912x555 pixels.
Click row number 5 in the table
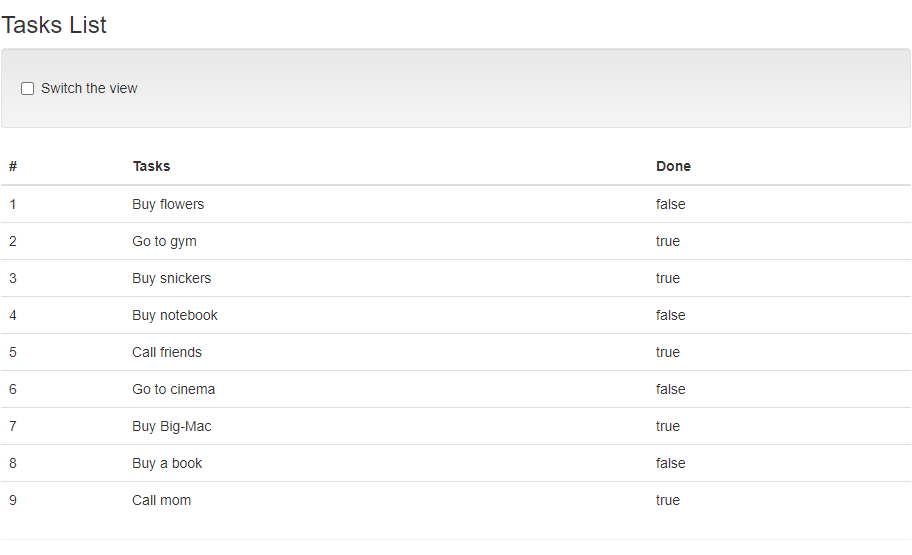(x=13, y=352)
